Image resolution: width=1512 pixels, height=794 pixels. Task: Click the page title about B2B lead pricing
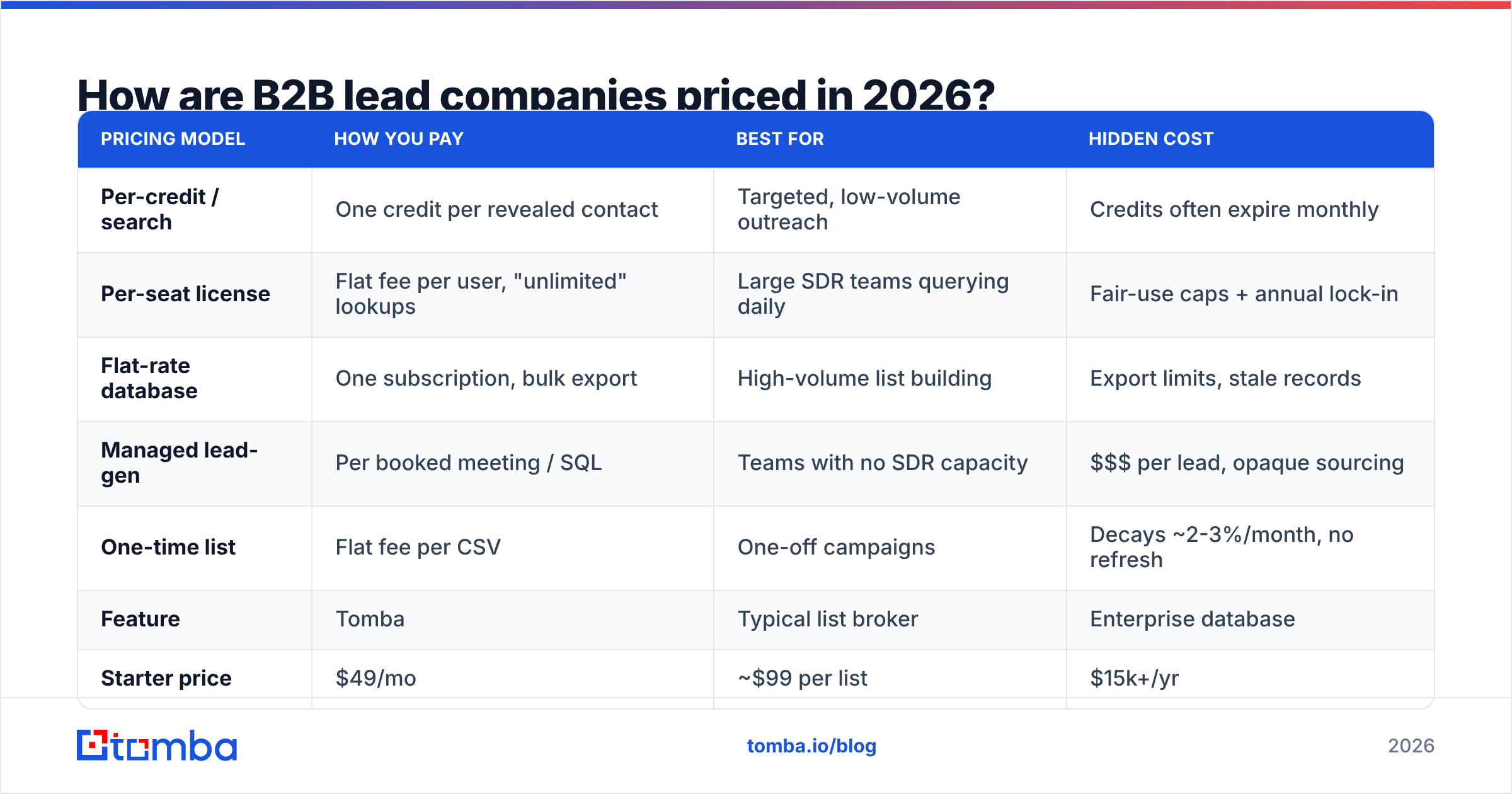tap(535, 95)
